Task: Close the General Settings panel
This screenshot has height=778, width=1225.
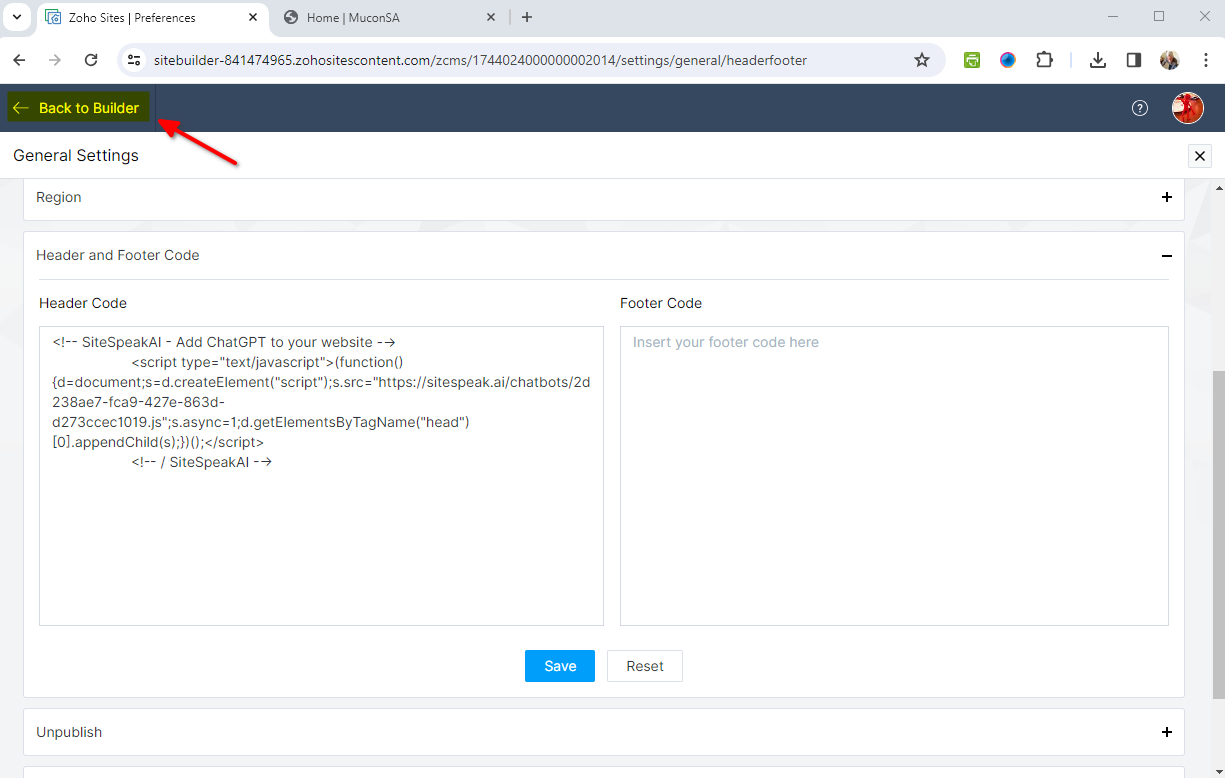Action: pos(1200,156)
